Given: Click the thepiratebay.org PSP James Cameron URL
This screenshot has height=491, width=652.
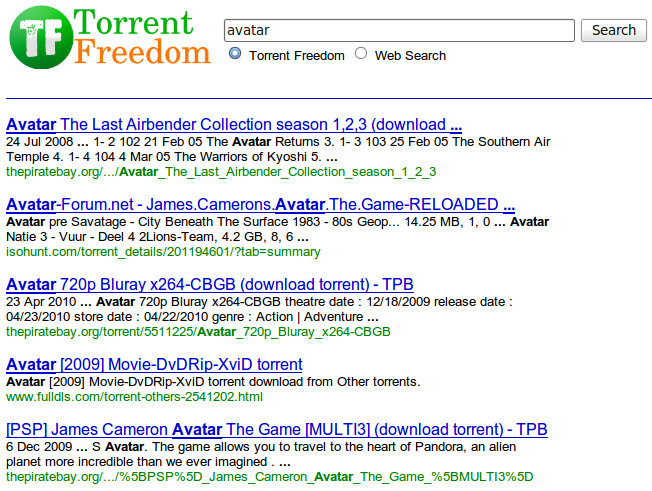Looking at the screenshot, I should 269,477.
